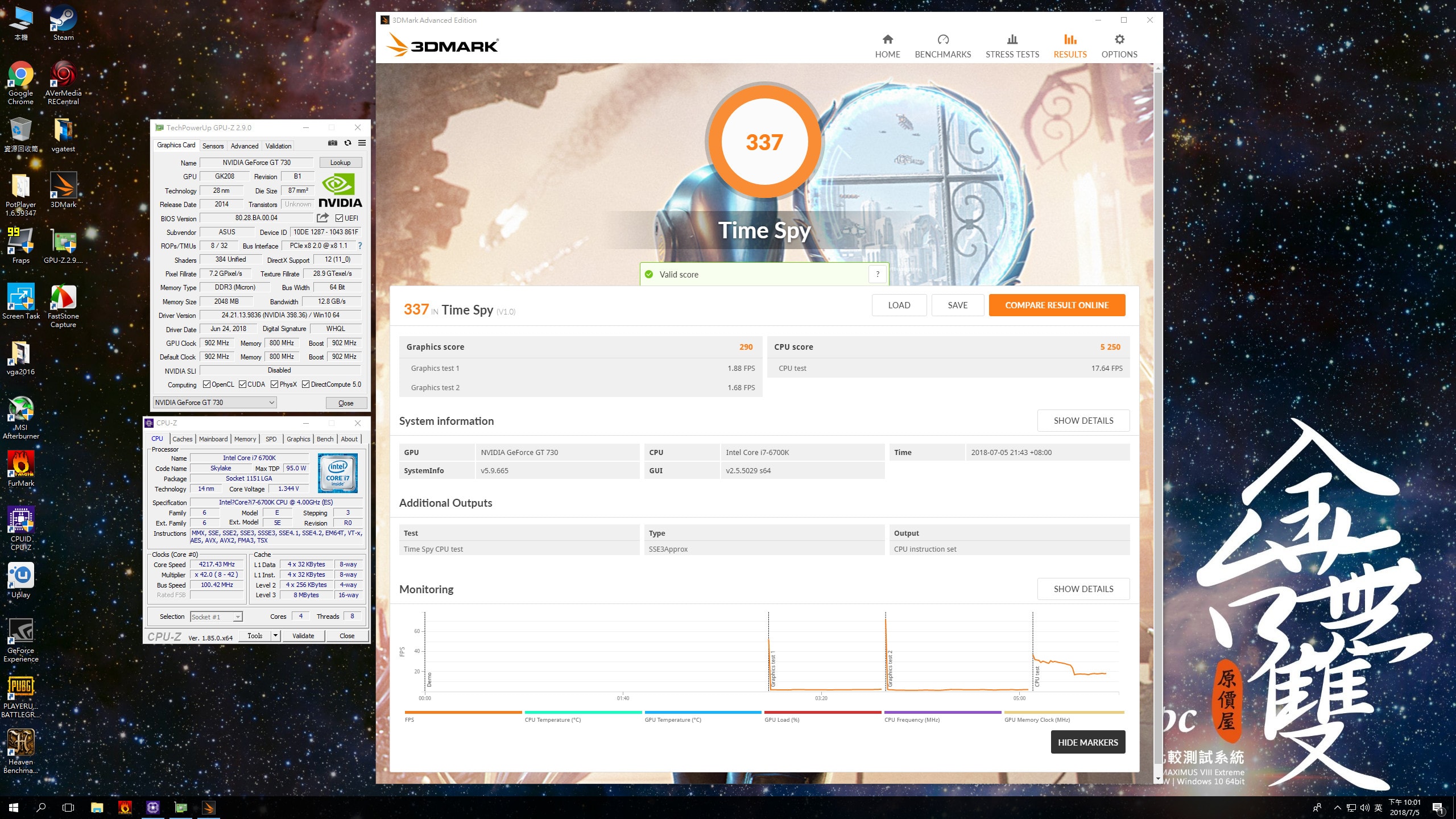1456x819 pixels.
Task: Open CPU-Z Memory tab
Action: [x=245, y=439]
